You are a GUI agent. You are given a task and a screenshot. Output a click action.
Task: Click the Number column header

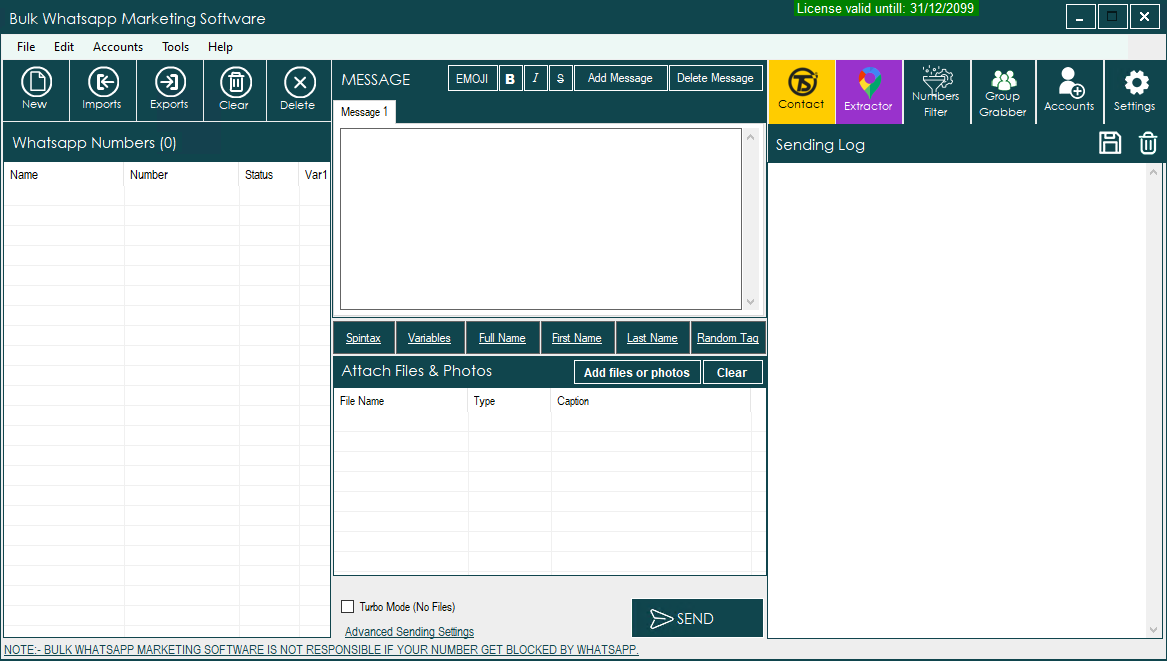click(x=182, y=175)
